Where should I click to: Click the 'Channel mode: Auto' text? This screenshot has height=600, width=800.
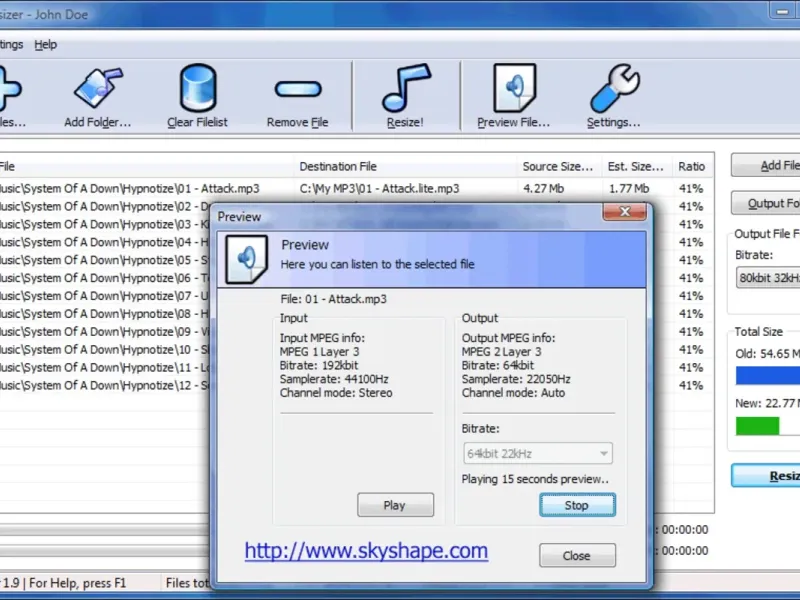(x=513, y=393)
